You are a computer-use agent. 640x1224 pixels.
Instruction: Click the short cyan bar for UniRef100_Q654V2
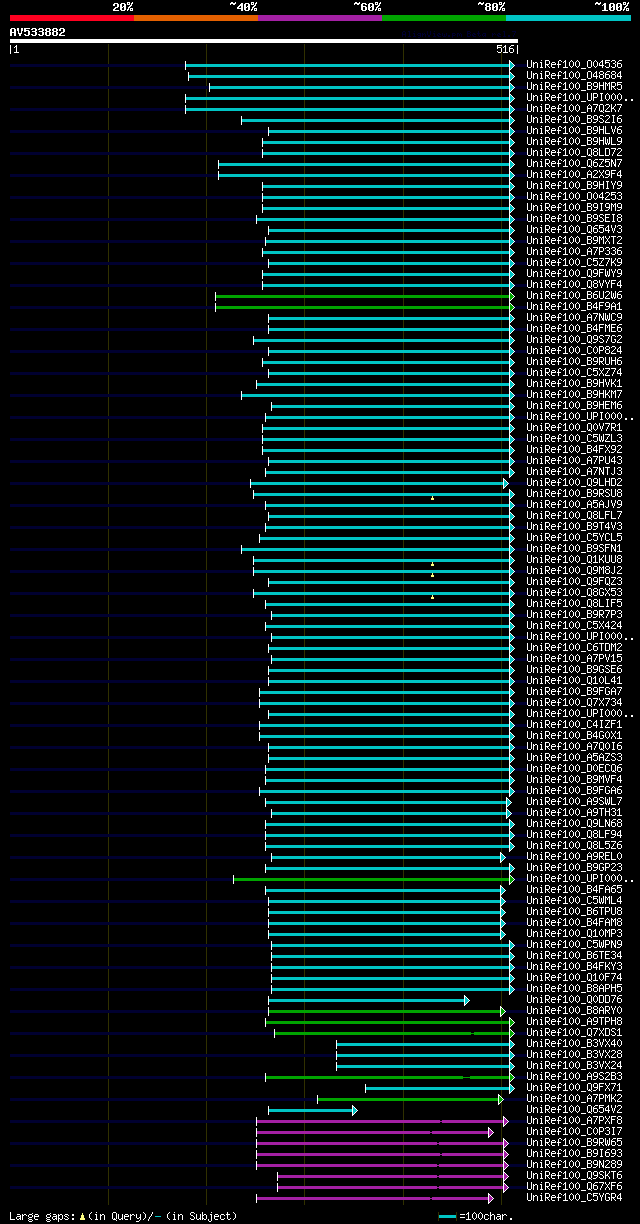pos(312,1110)
